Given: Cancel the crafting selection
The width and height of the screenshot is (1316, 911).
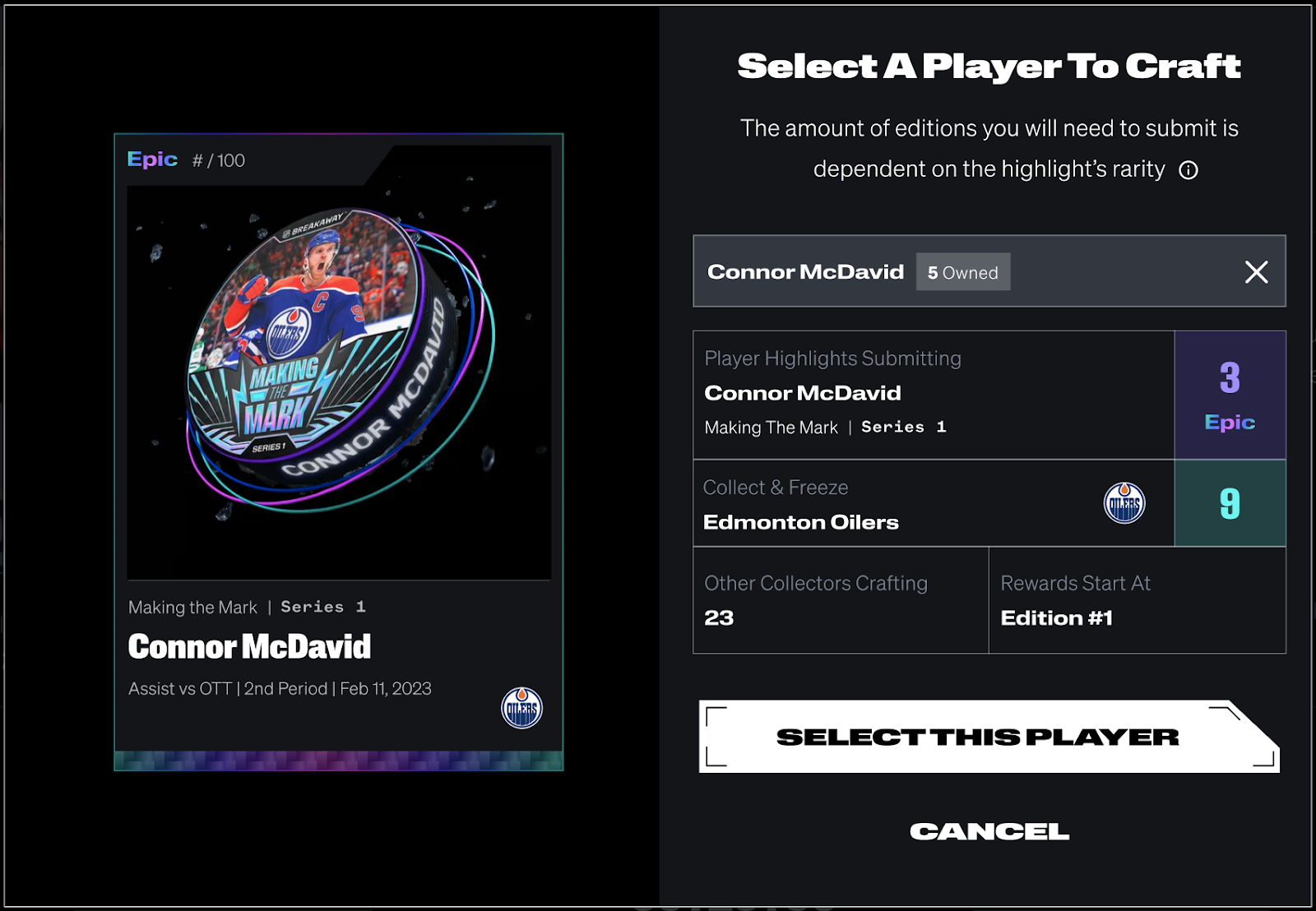Looking at the screenshot, I should (x=989, y=831).
